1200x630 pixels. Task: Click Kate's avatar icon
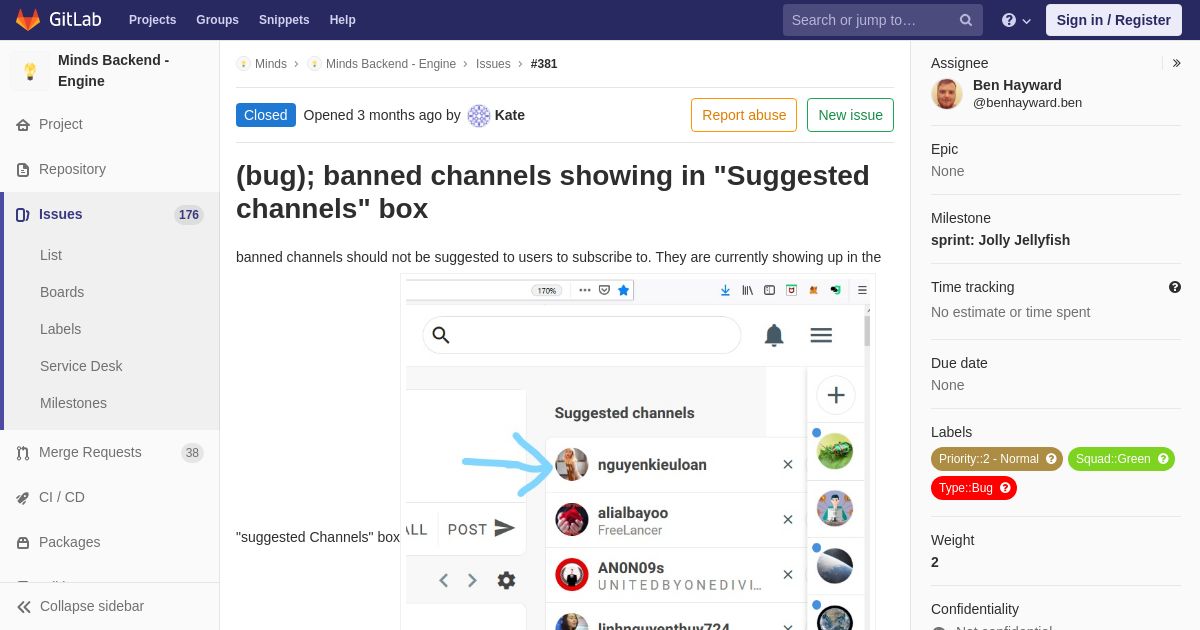(x=479, y=115)
